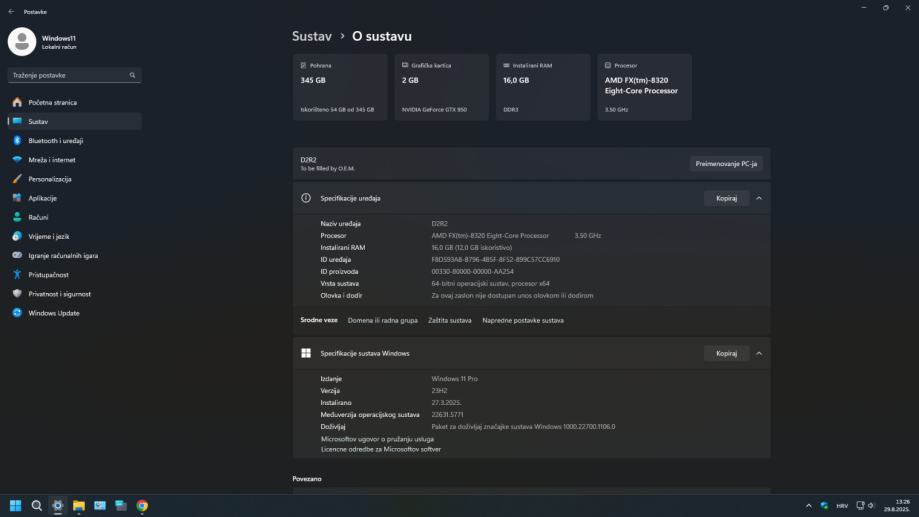Click the Pristupačnost accessibility icon
This screenshot has height=517, width=919.
pyautogui.click(x=17, y=275)
